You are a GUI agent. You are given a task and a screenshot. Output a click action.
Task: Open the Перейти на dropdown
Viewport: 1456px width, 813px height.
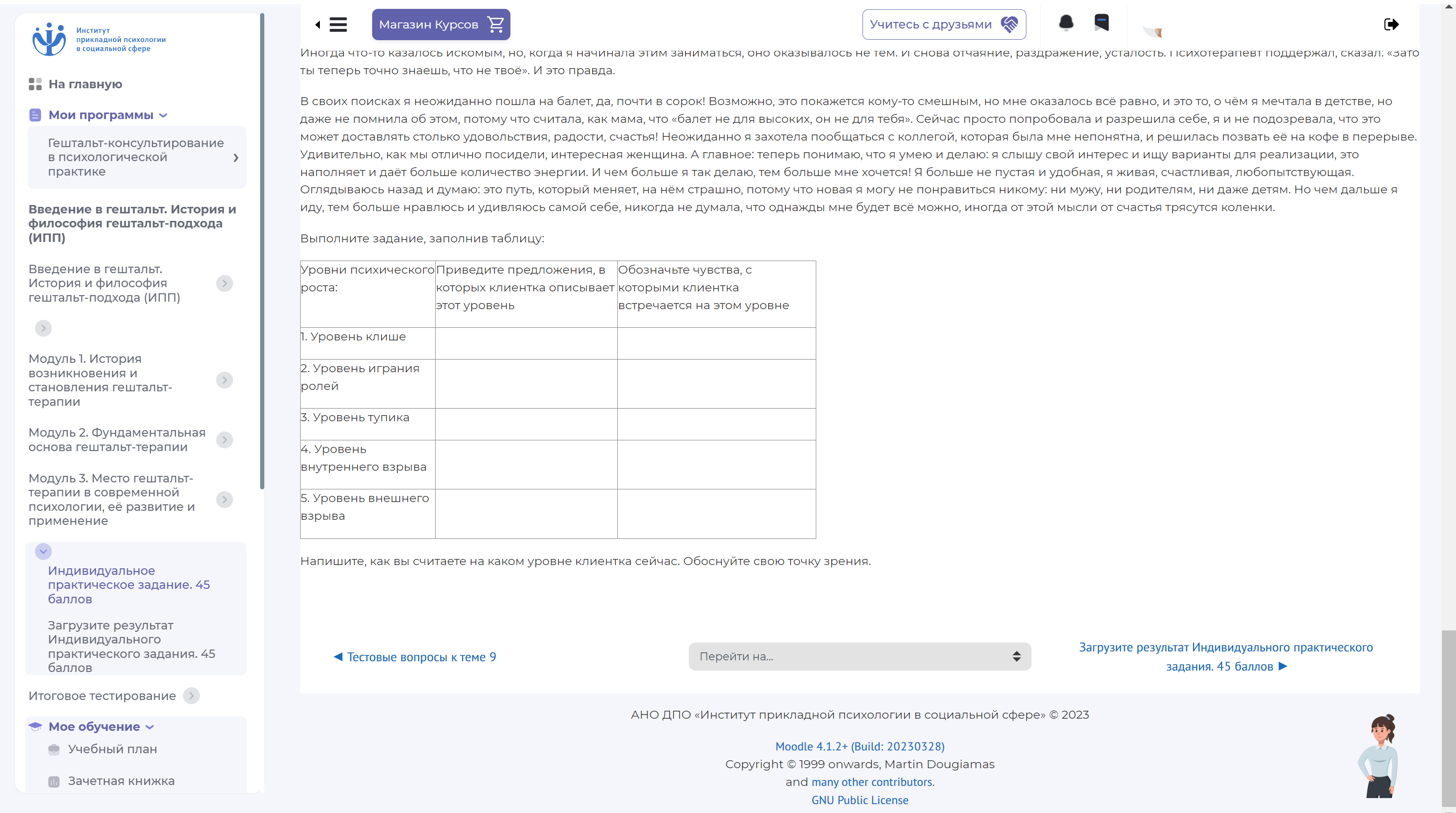point(860,657)
